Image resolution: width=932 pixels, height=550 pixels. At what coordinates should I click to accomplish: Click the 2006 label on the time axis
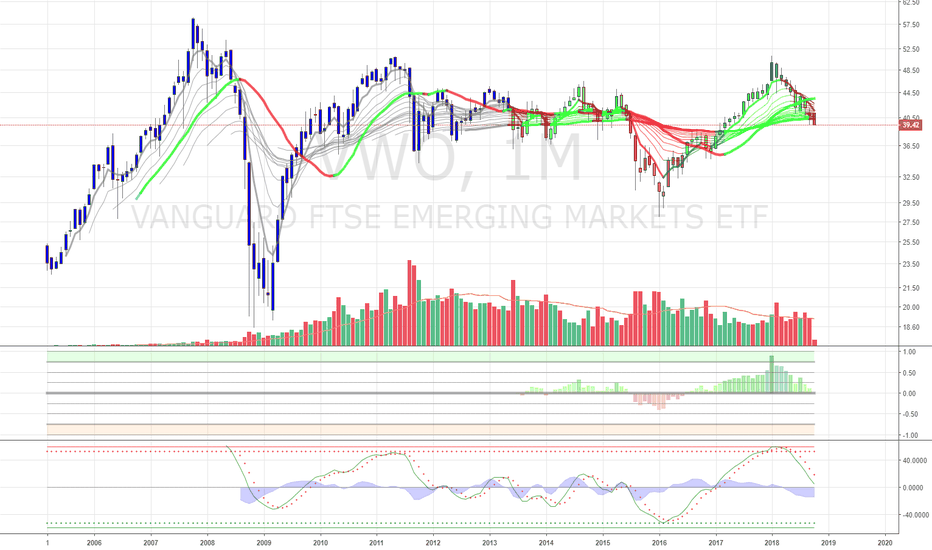point(94,542)
